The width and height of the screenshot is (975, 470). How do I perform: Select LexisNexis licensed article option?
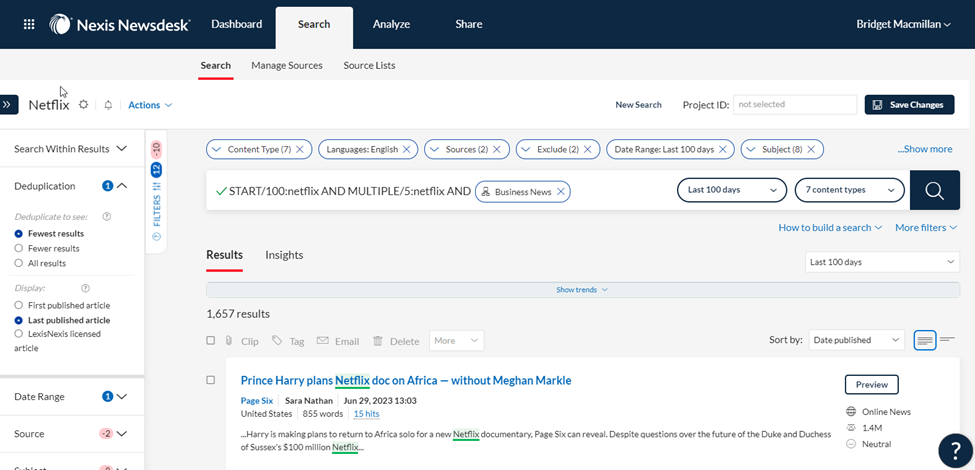[x=19, y=334]
